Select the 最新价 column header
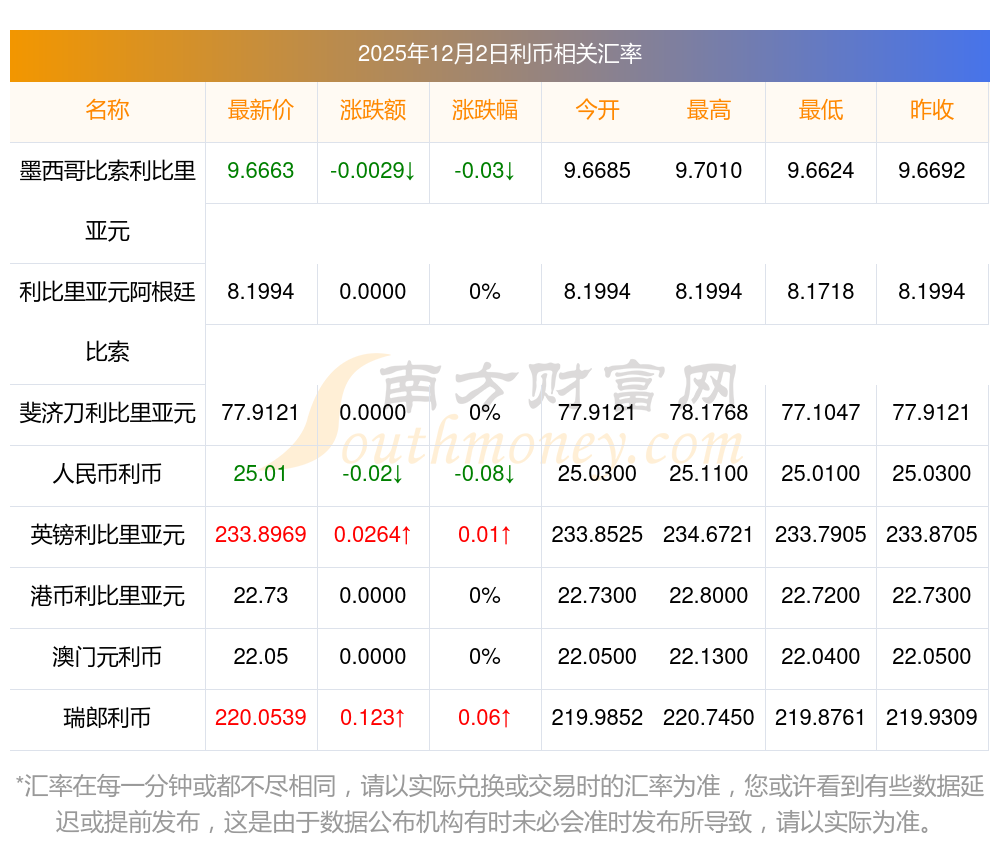Viewport: 1000px width, 853px height. point(261,111)
